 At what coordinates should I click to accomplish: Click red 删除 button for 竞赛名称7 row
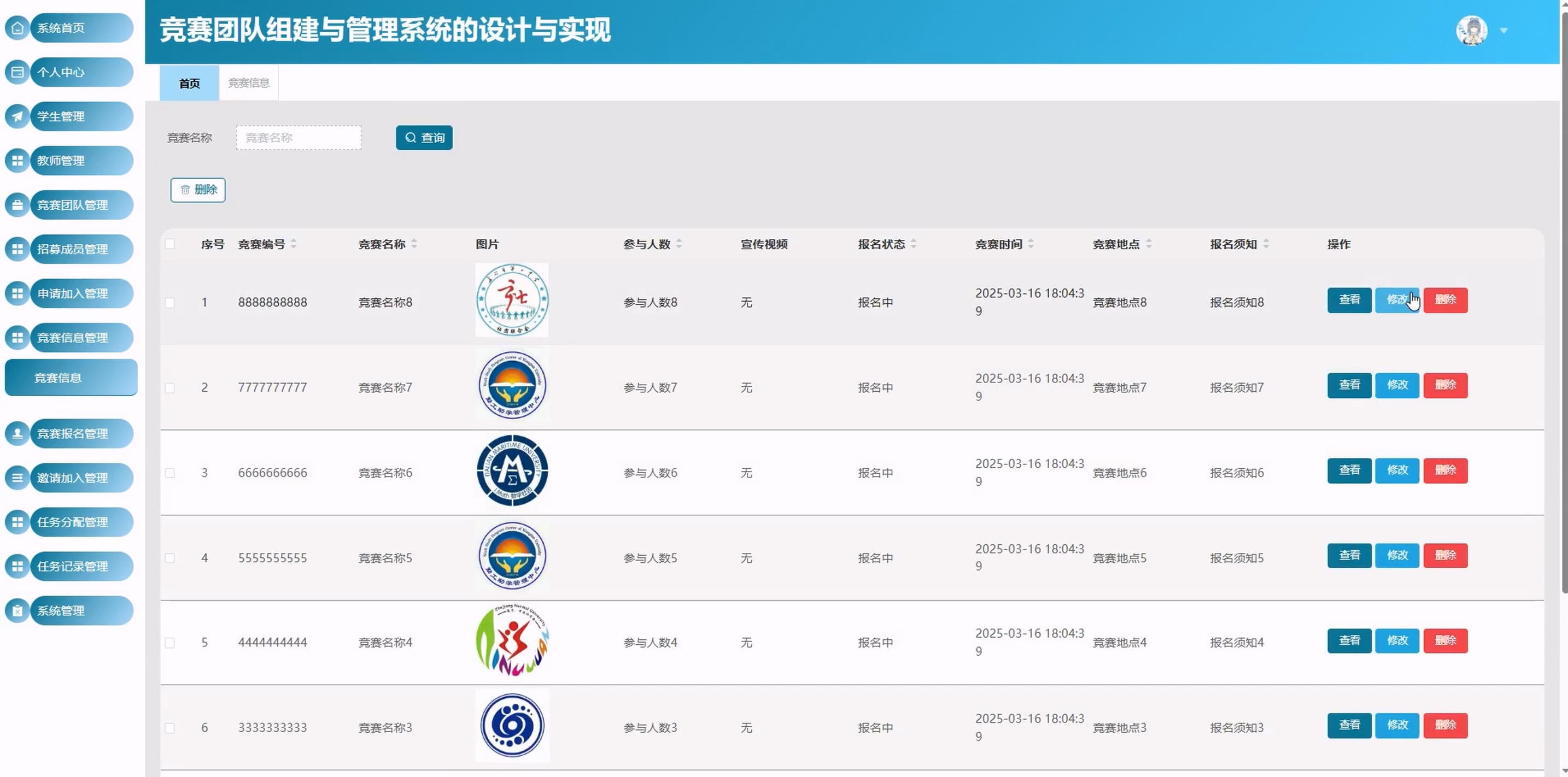1445,385
